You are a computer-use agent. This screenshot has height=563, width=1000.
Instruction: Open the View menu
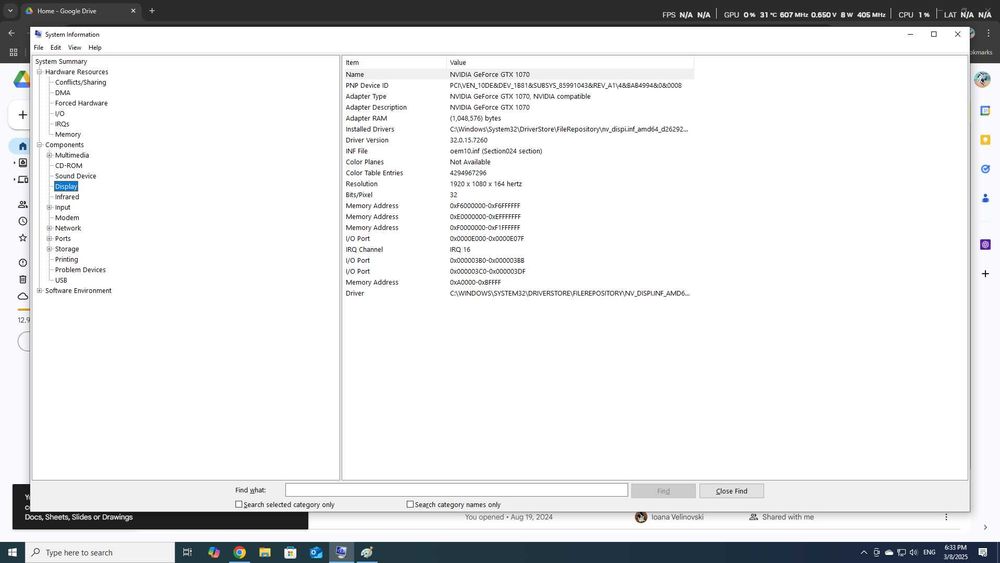(x=75, y=48)
